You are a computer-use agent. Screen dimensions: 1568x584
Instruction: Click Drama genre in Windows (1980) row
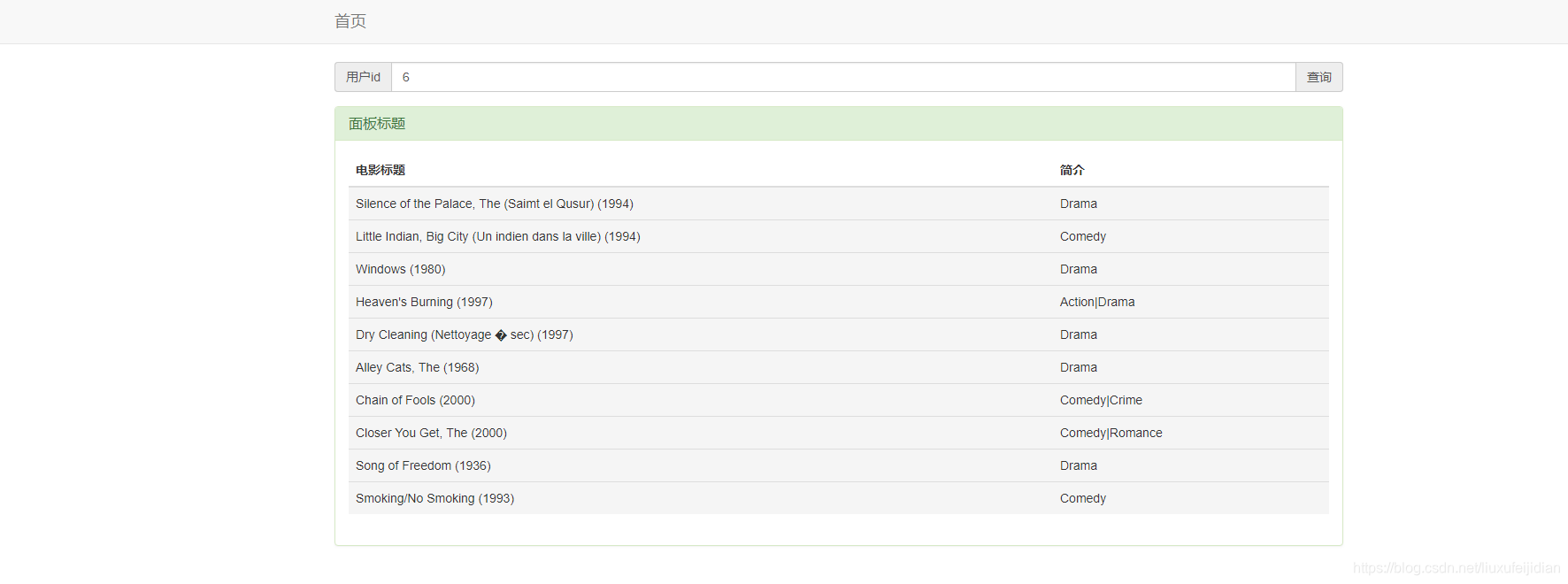[x=1079, y=269]
